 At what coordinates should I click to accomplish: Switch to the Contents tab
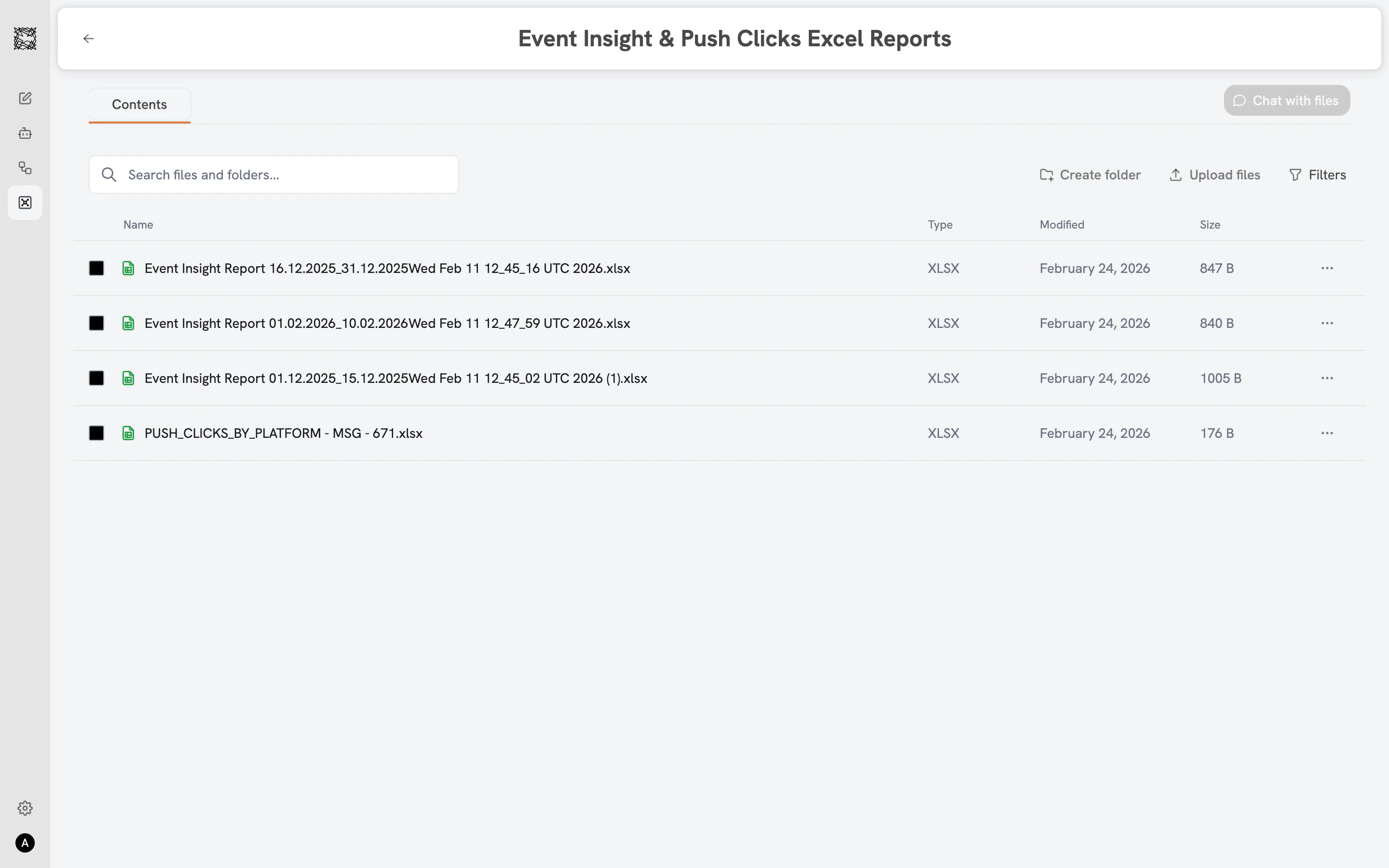(x=139, y=104)
